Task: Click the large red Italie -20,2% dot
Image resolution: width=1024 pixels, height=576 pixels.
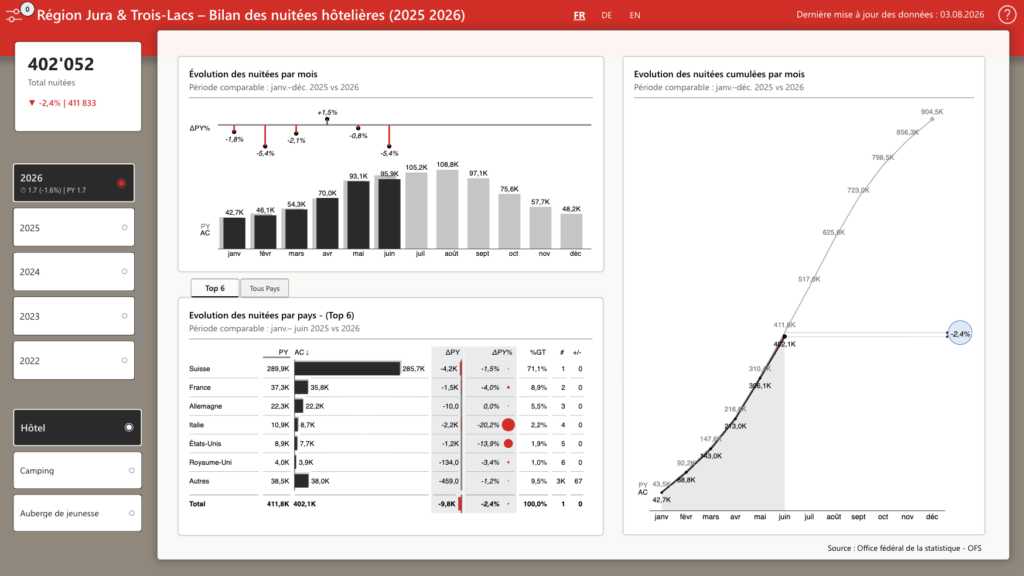Action: pos(508,425)
